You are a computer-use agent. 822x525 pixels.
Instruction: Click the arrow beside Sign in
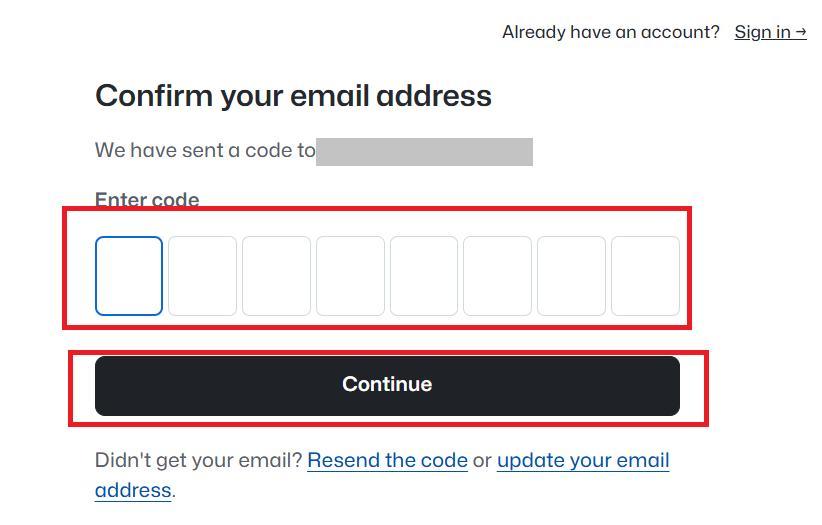[800, 32]
